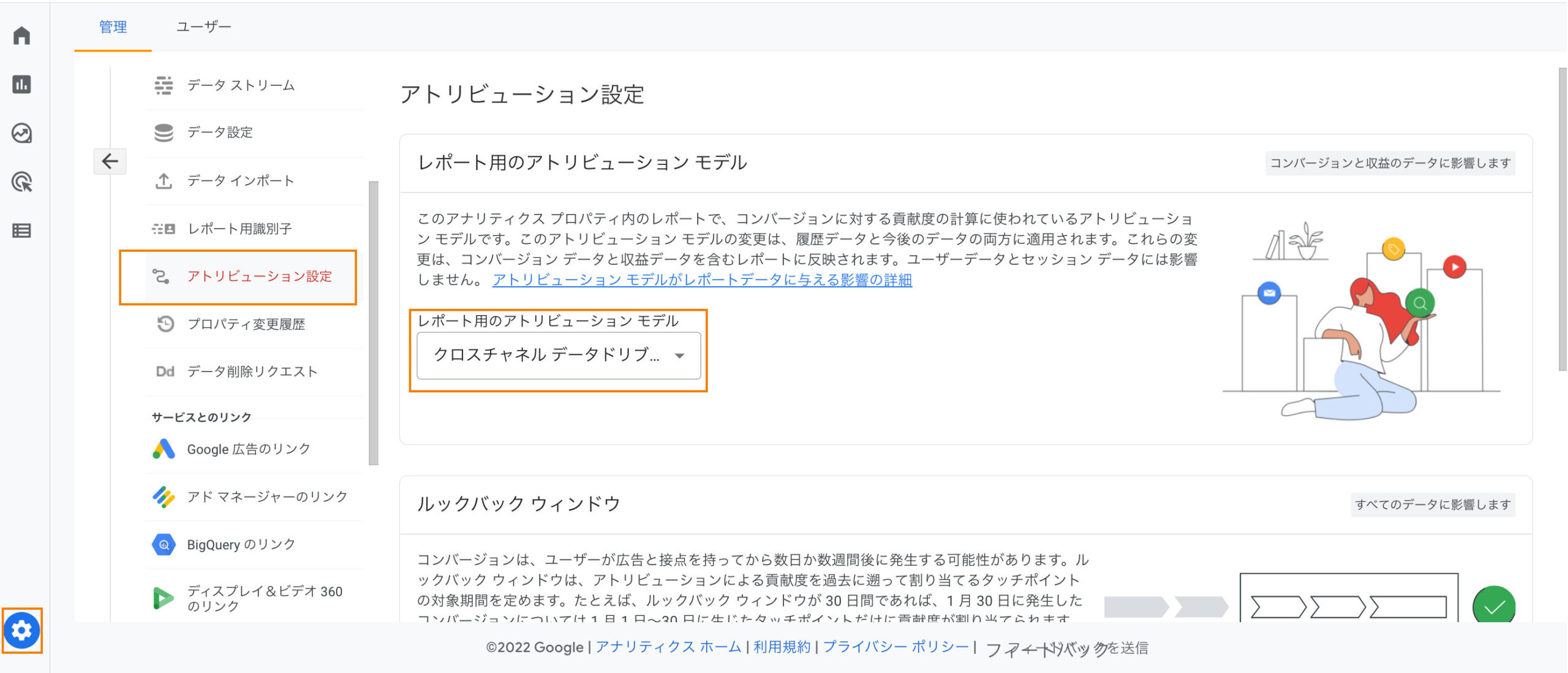The width and height of the screenshot is (1568, 673).
Task: Click the データ ストリーム icon
Action: pos(164,85)
